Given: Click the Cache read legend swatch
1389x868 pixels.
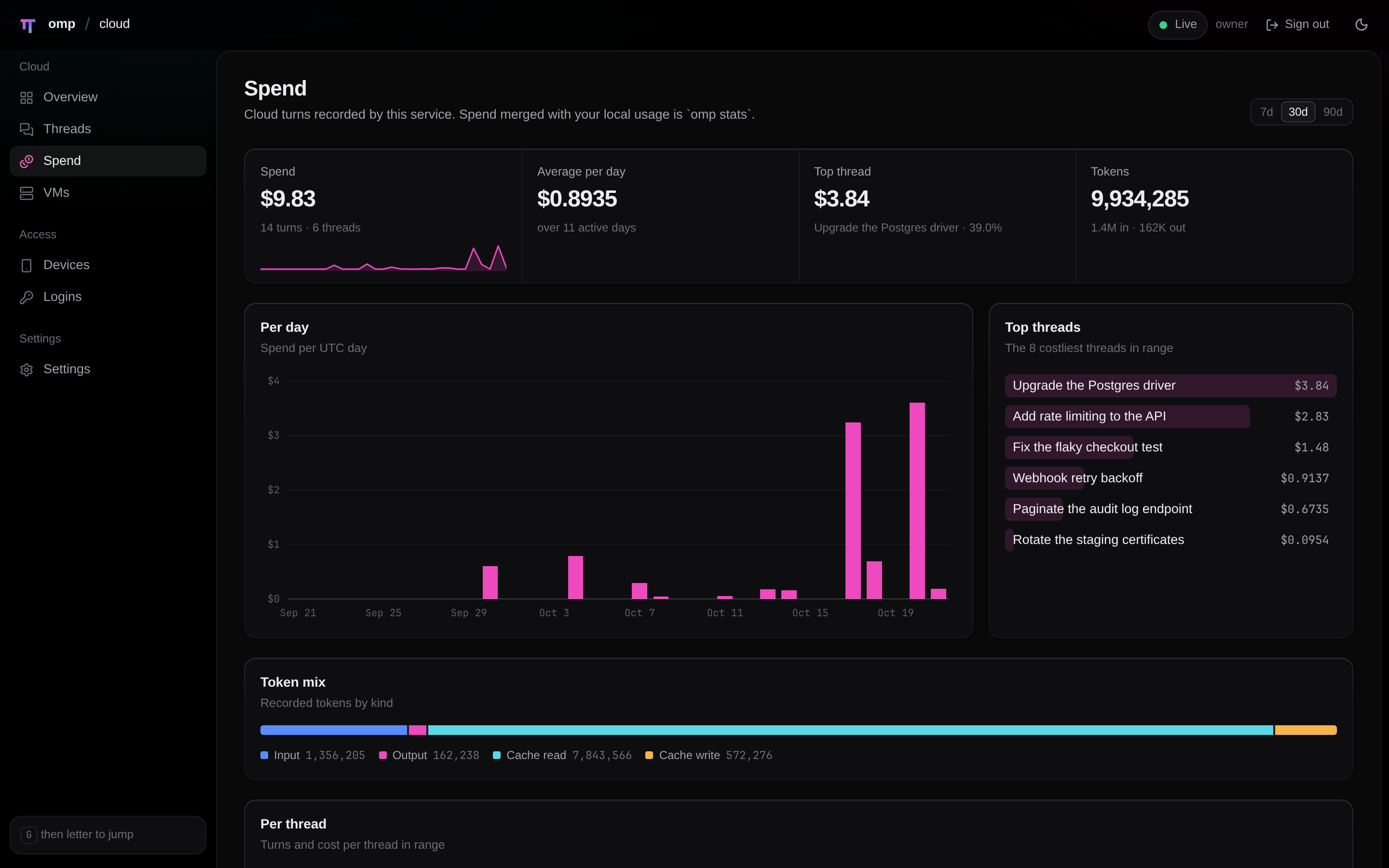Looking at the screenshot, I should pos(496,756).
